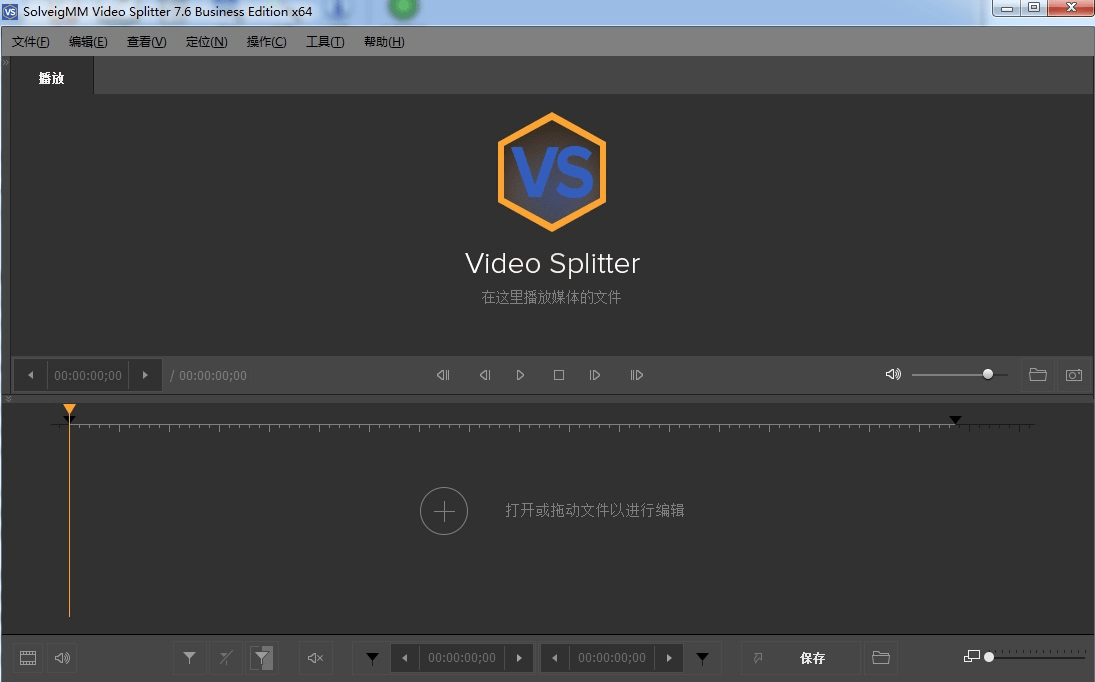This screenshot has width=1095, height=682.
Task: Open the 工具(T) menu
Action: tap(325, 42)
